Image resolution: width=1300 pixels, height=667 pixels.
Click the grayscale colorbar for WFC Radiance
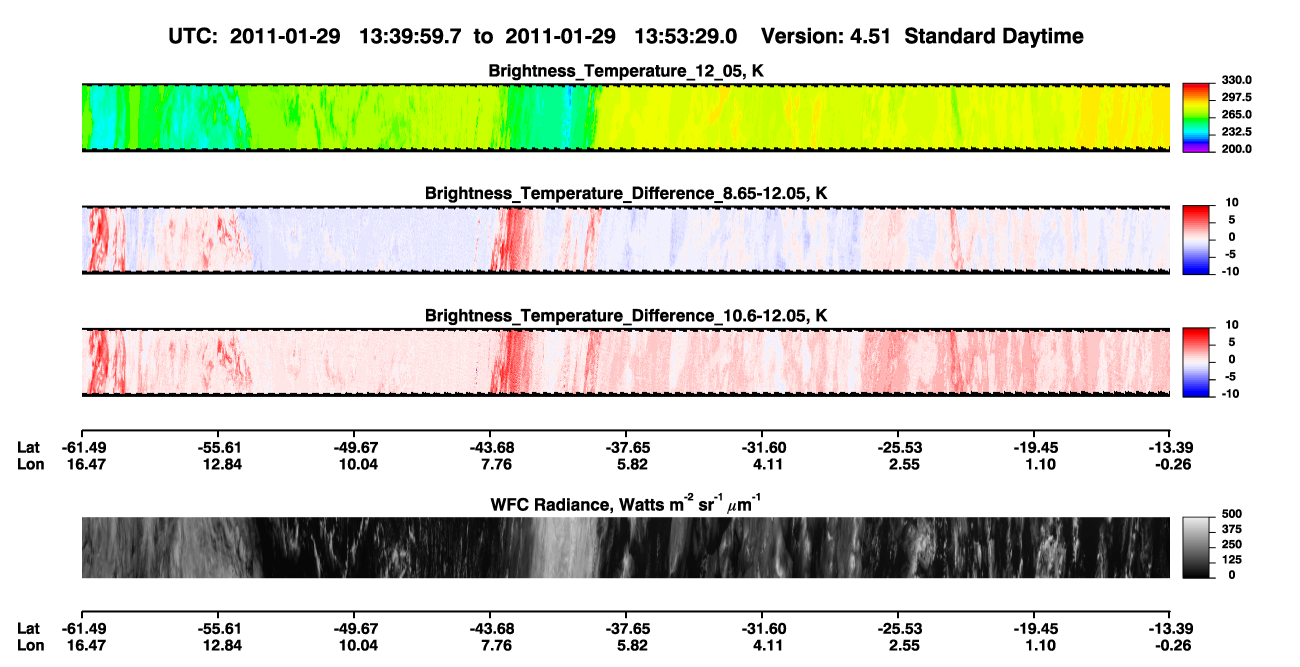click(1198, 547)
